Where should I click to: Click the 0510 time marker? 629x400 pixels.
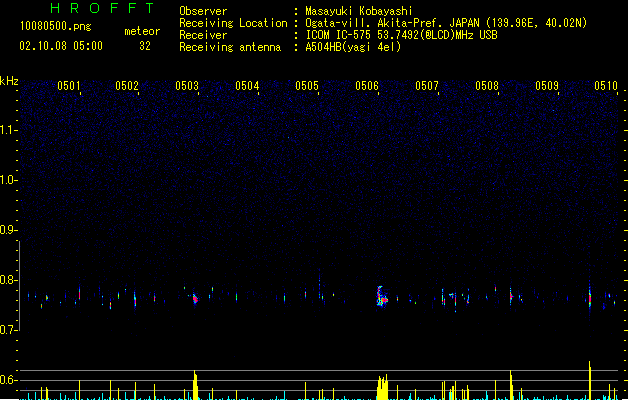606,86
